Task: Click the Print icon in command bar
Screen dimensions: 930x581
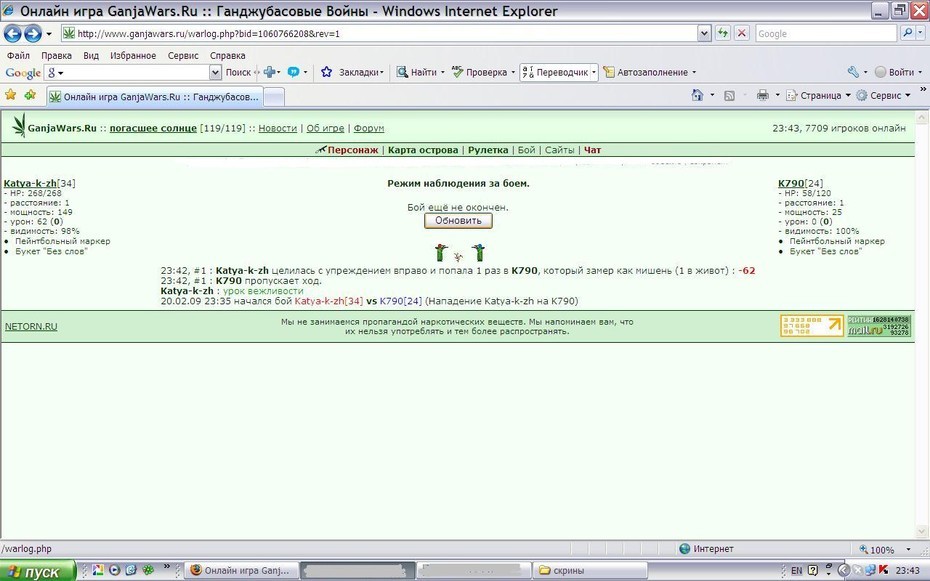Action: 763,95
